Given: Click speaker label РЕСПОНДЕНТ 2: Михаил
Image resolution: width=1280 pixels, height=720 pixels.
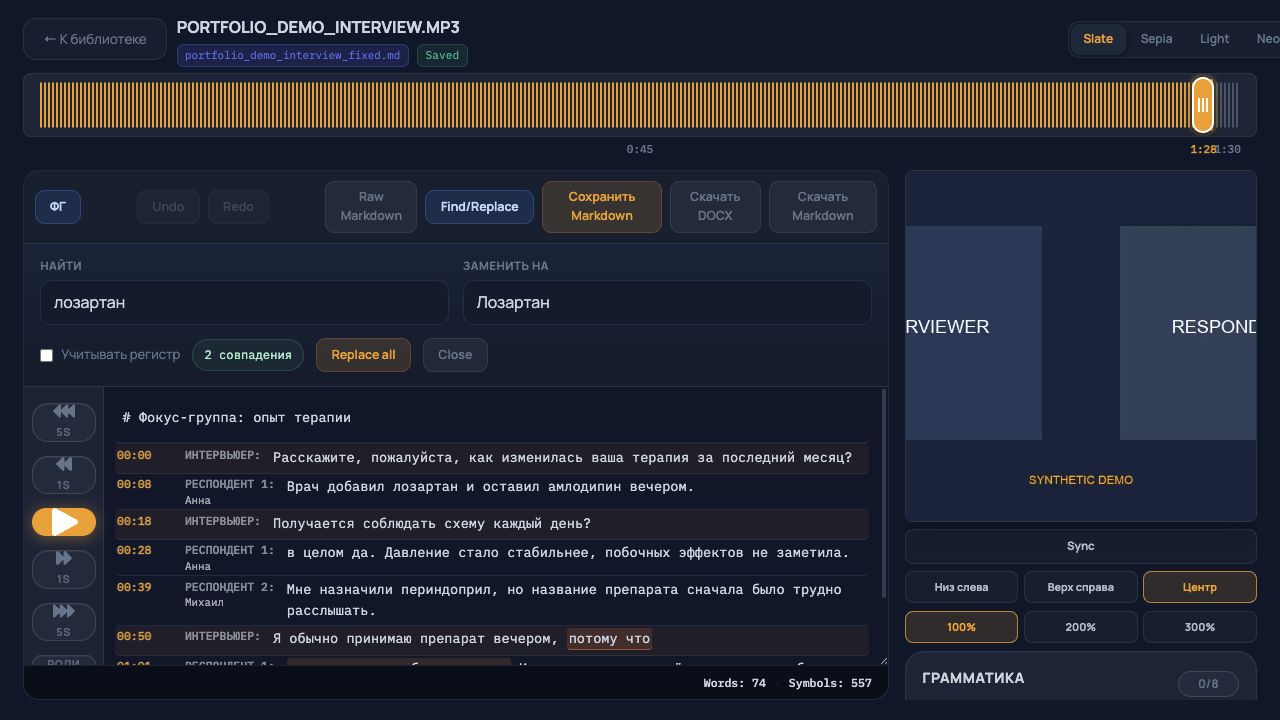Looking at the screenshot, I should [229, 594].
